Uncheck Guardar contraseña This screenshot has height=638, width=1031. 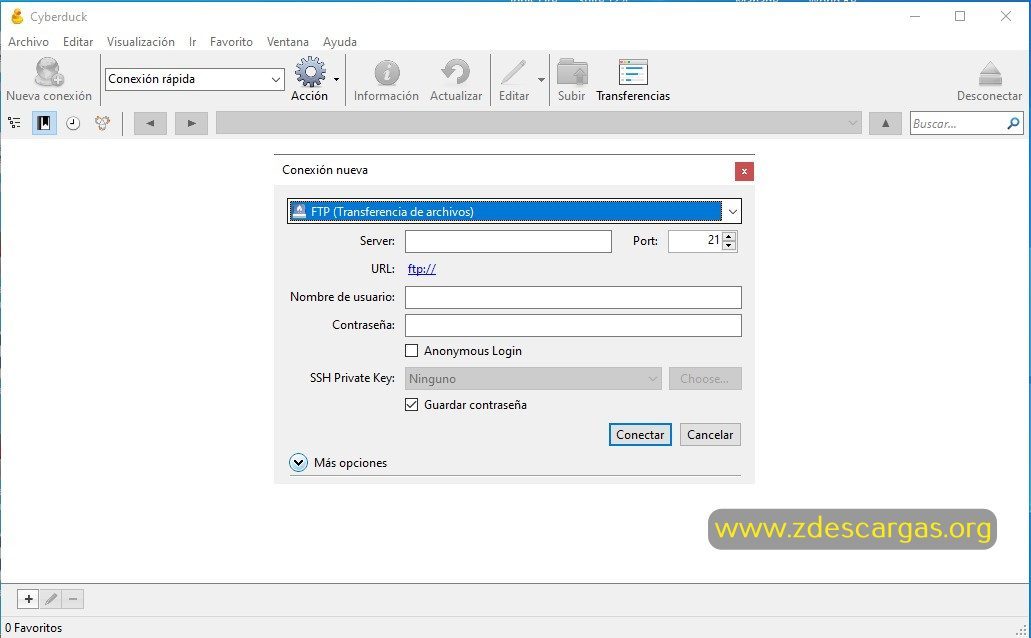click(412, 405)
